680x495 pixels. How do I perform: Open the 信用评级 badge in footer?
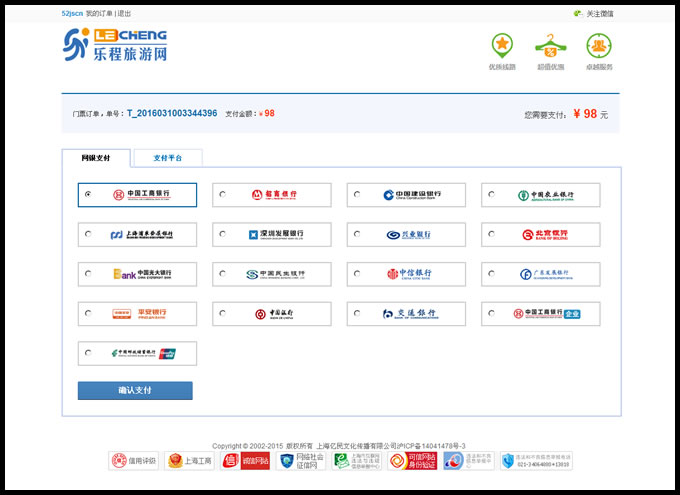point(134,461)
